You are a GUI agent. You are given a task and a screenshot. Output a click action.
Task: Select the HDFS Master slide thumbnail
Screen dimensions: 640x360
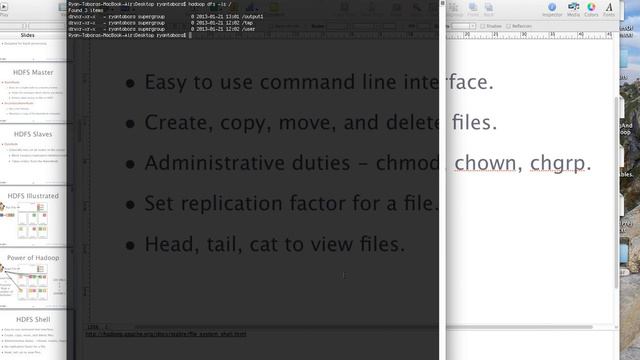(33, 92)
